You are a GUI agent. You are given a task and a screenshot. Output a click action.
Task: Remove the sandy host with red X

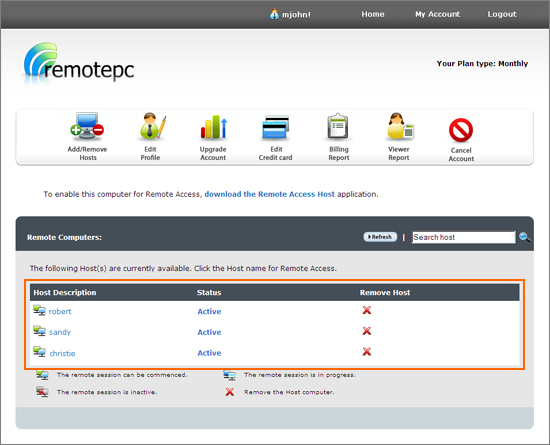point(367,331)
